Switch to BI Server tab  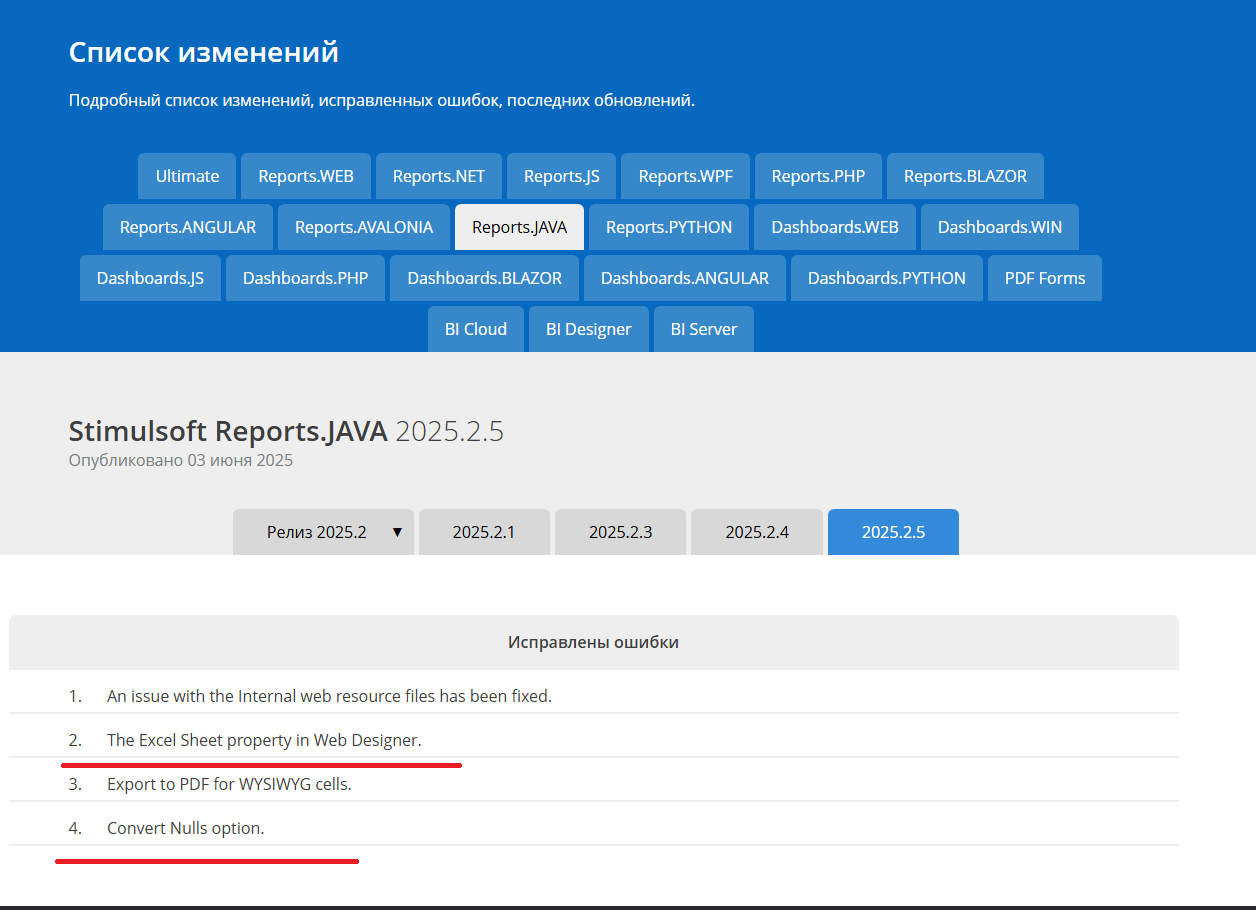704,329
